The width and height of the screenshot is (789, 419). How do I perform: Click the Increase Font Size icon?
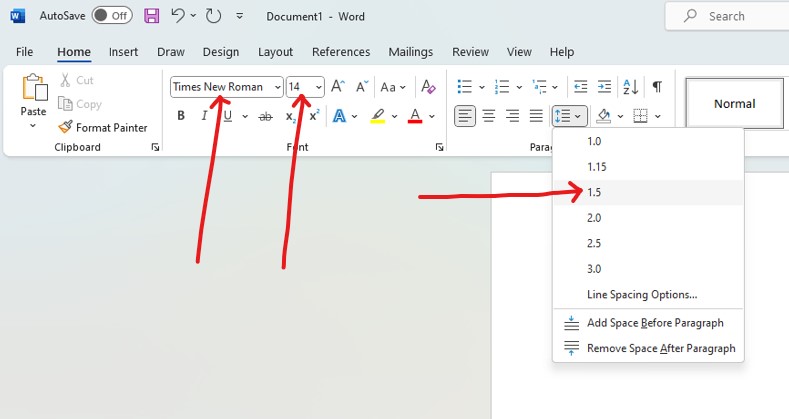[x=338, y=87]
